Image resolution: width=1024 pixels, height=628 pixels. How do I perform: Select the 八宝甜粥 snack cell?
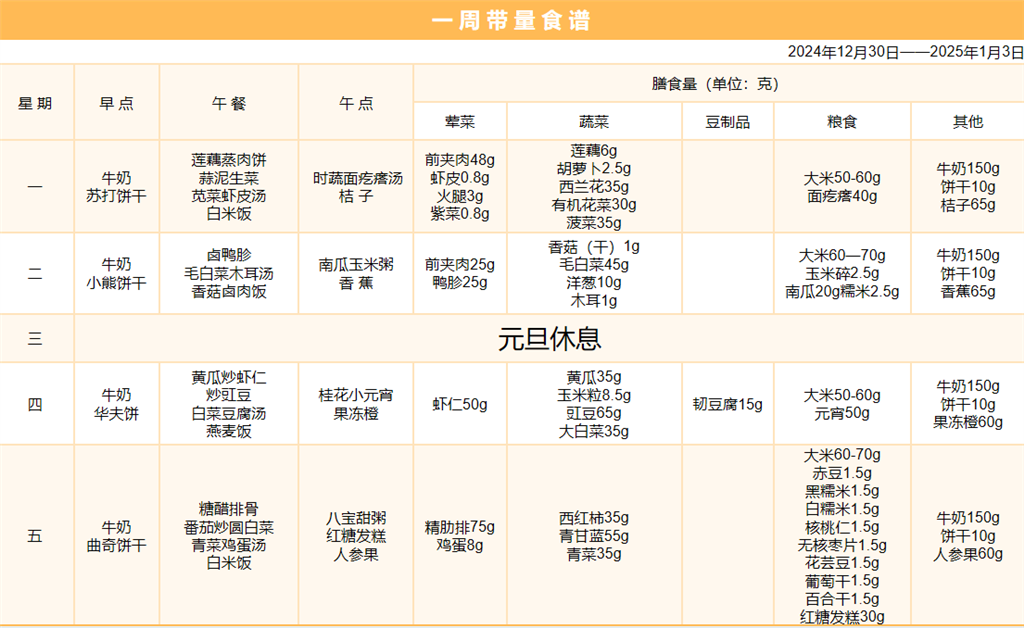(x=356, y=518)
